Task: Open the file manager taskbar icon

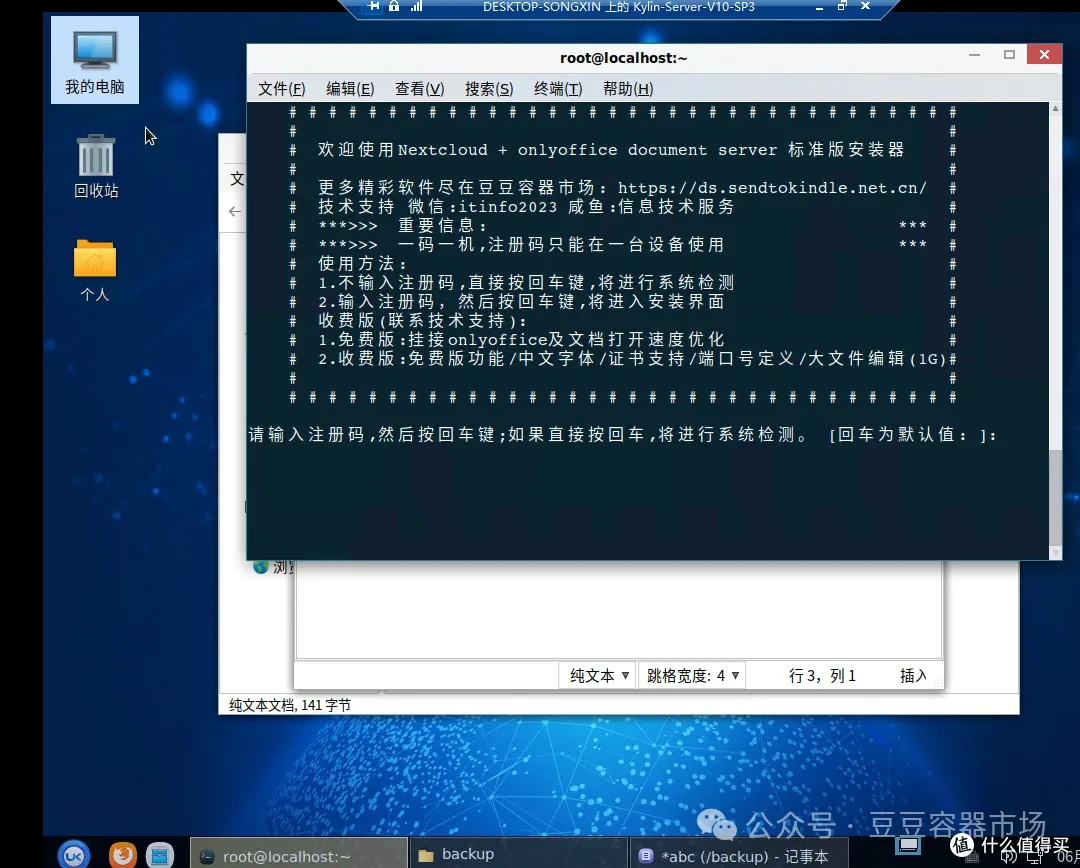Action: tap(160, 856)
